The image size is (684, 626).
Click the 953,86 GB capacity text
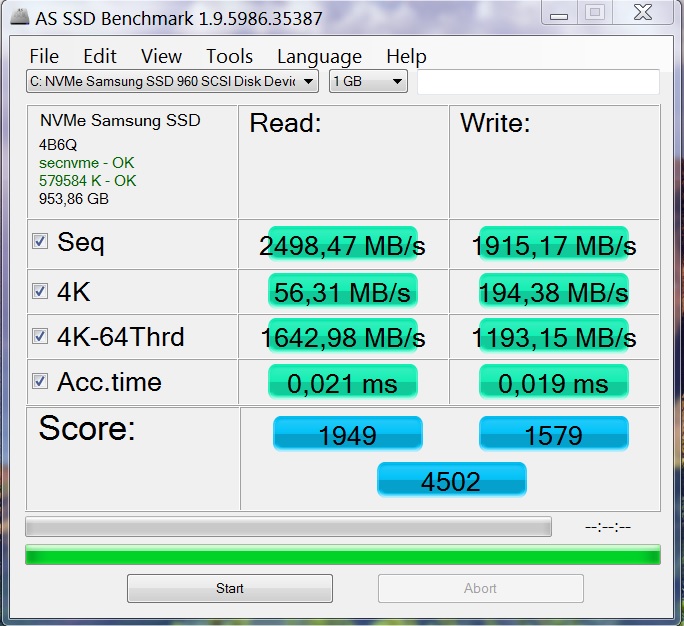tap(73, 199)
